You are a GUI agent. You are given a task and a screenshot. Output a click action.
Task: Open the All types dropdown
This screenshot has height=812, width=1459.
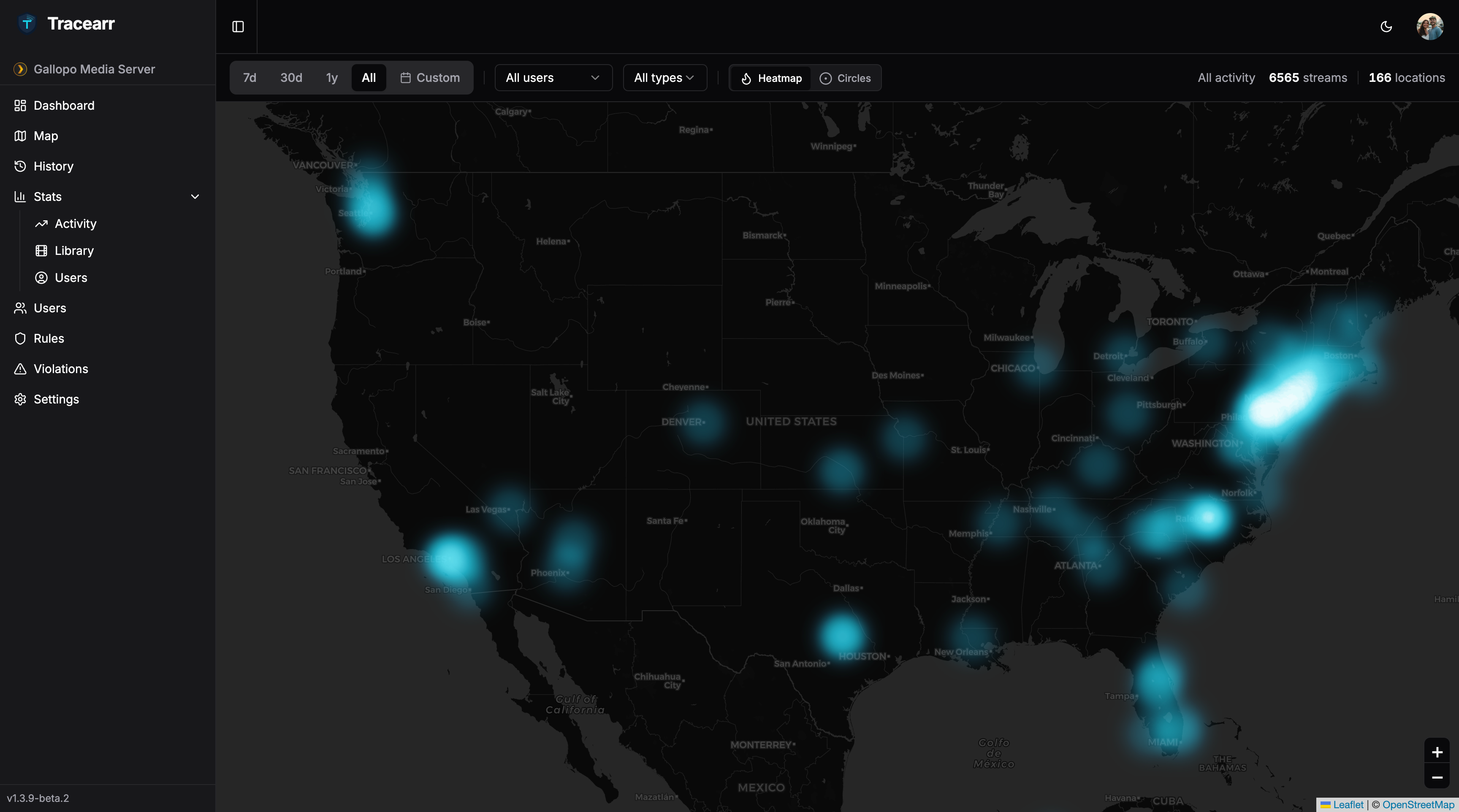tap(664, 78)
